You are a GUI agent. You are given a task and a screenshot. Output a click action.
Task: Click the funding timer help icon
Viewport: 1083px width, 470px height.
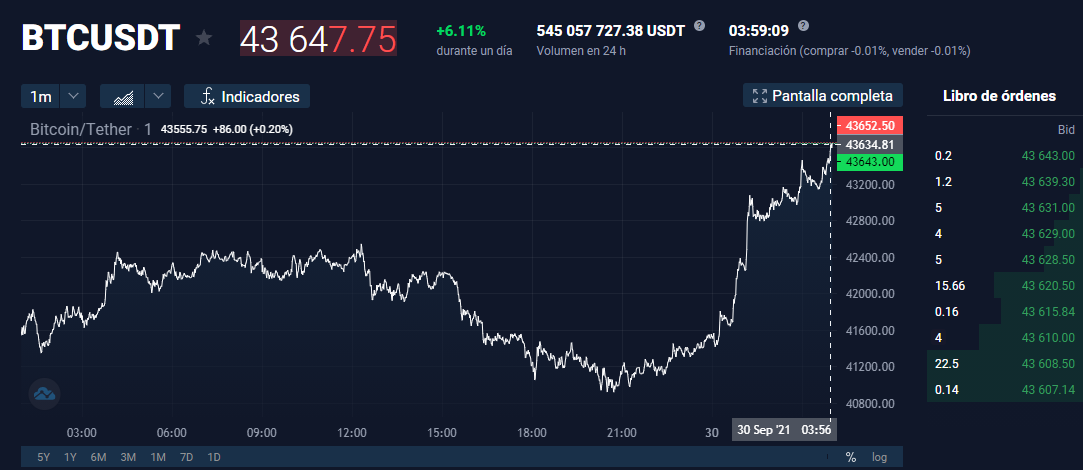(803, 26)
